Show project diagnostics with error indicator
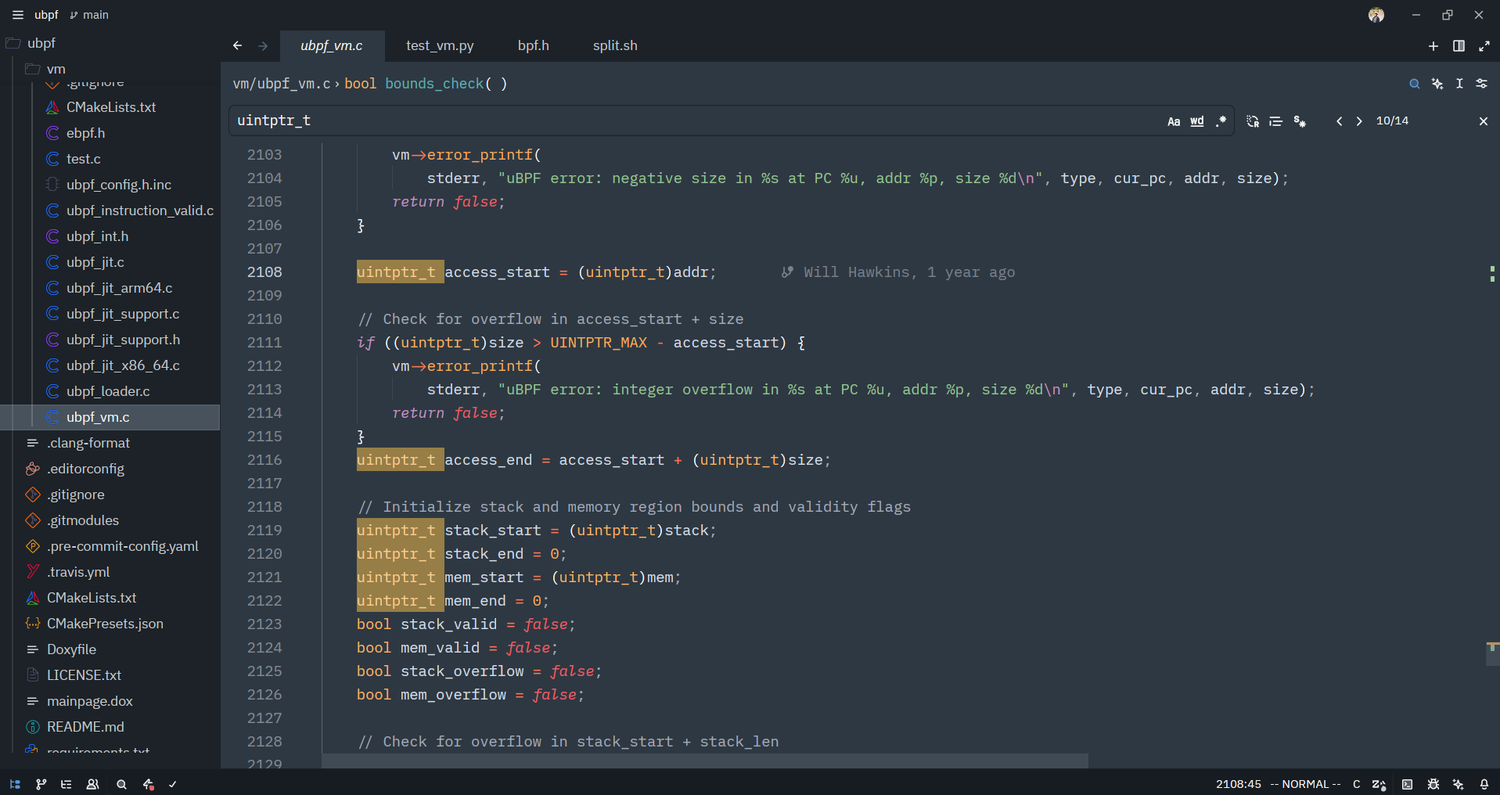Viewport: 1500px width, 795px height. (x=148, y=784)
